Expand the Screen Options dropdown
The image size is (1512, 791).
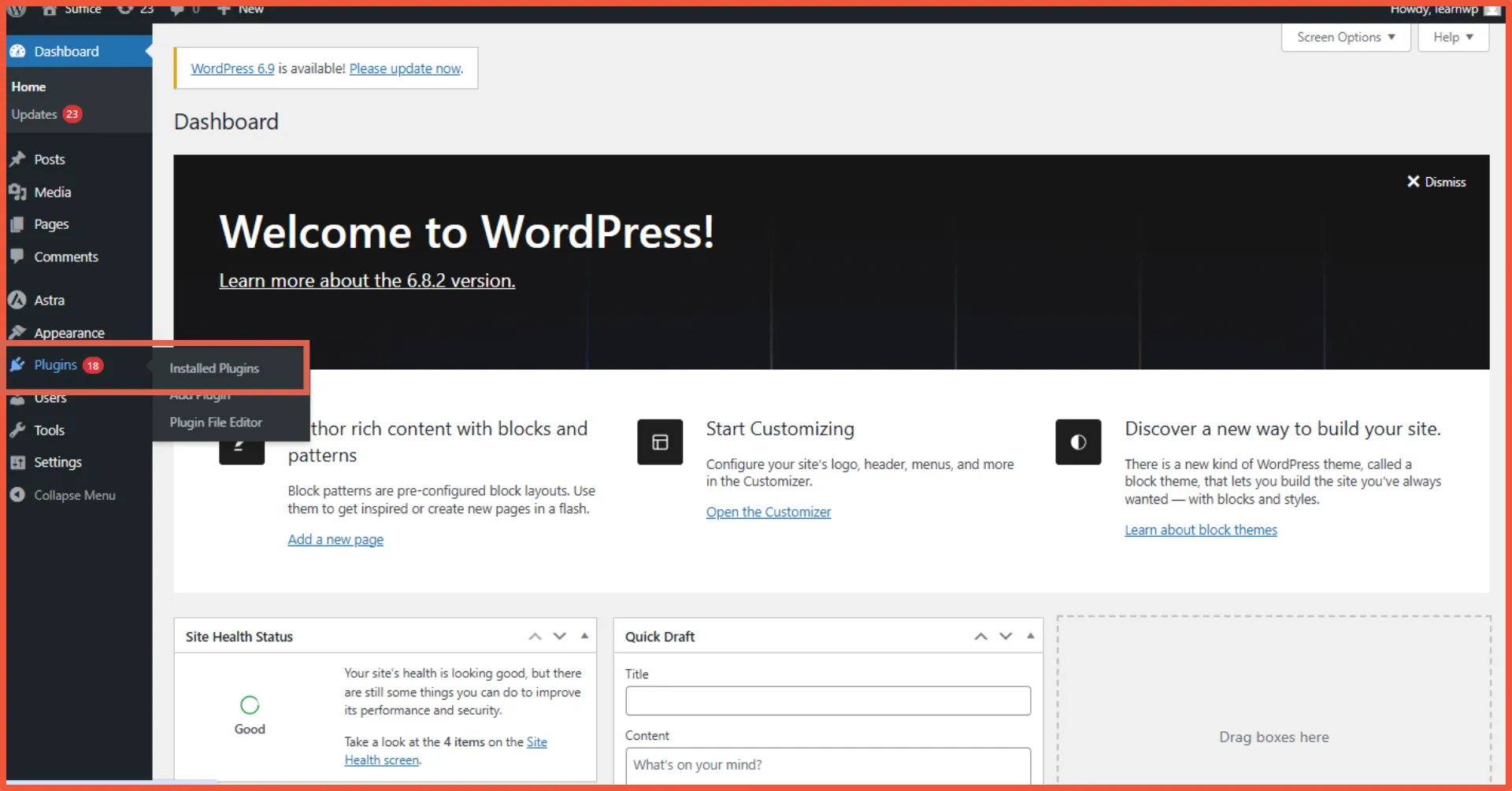[1344, 37]
